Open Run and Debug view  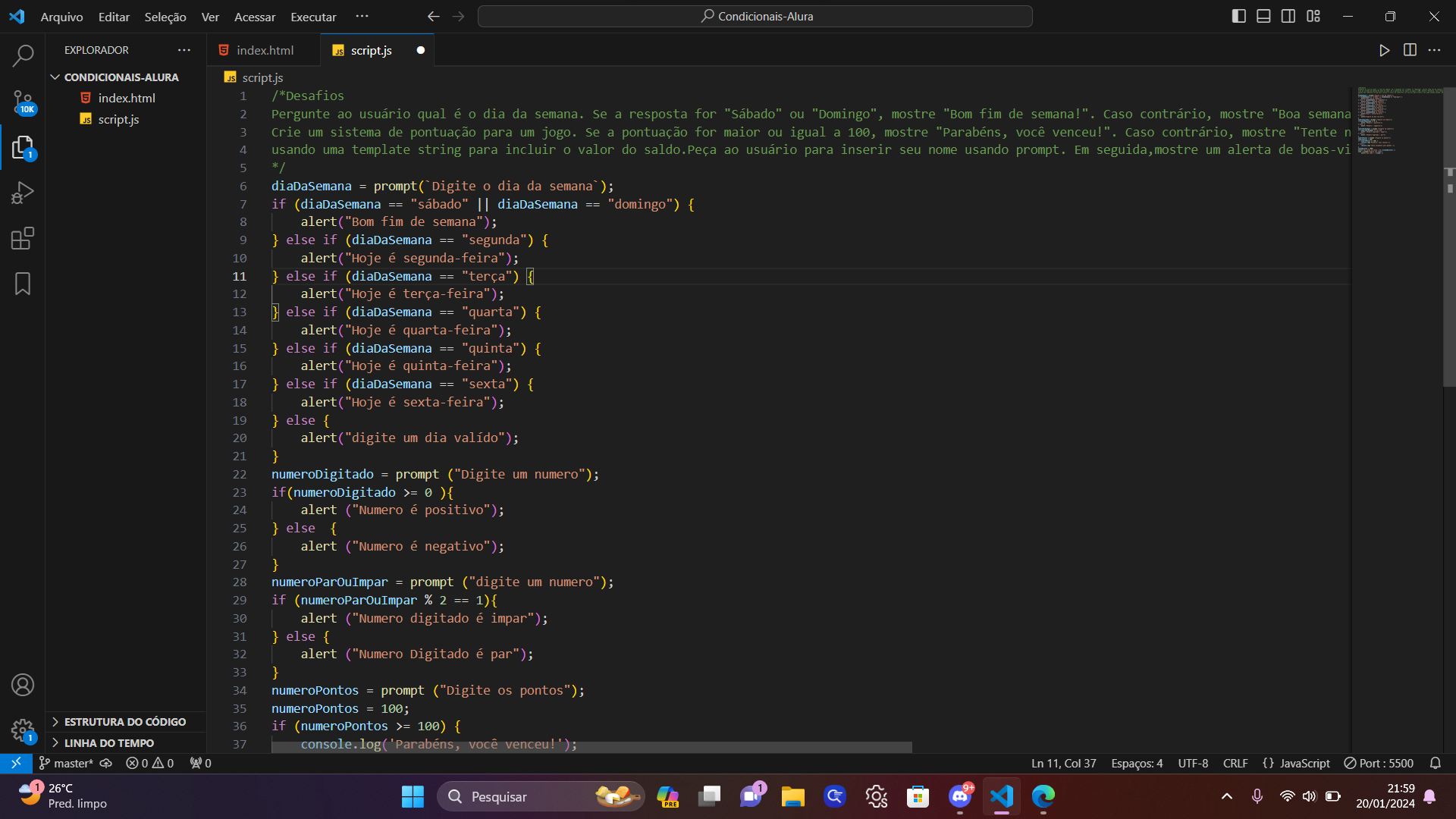pyautogui.click(x=23, y=193)
